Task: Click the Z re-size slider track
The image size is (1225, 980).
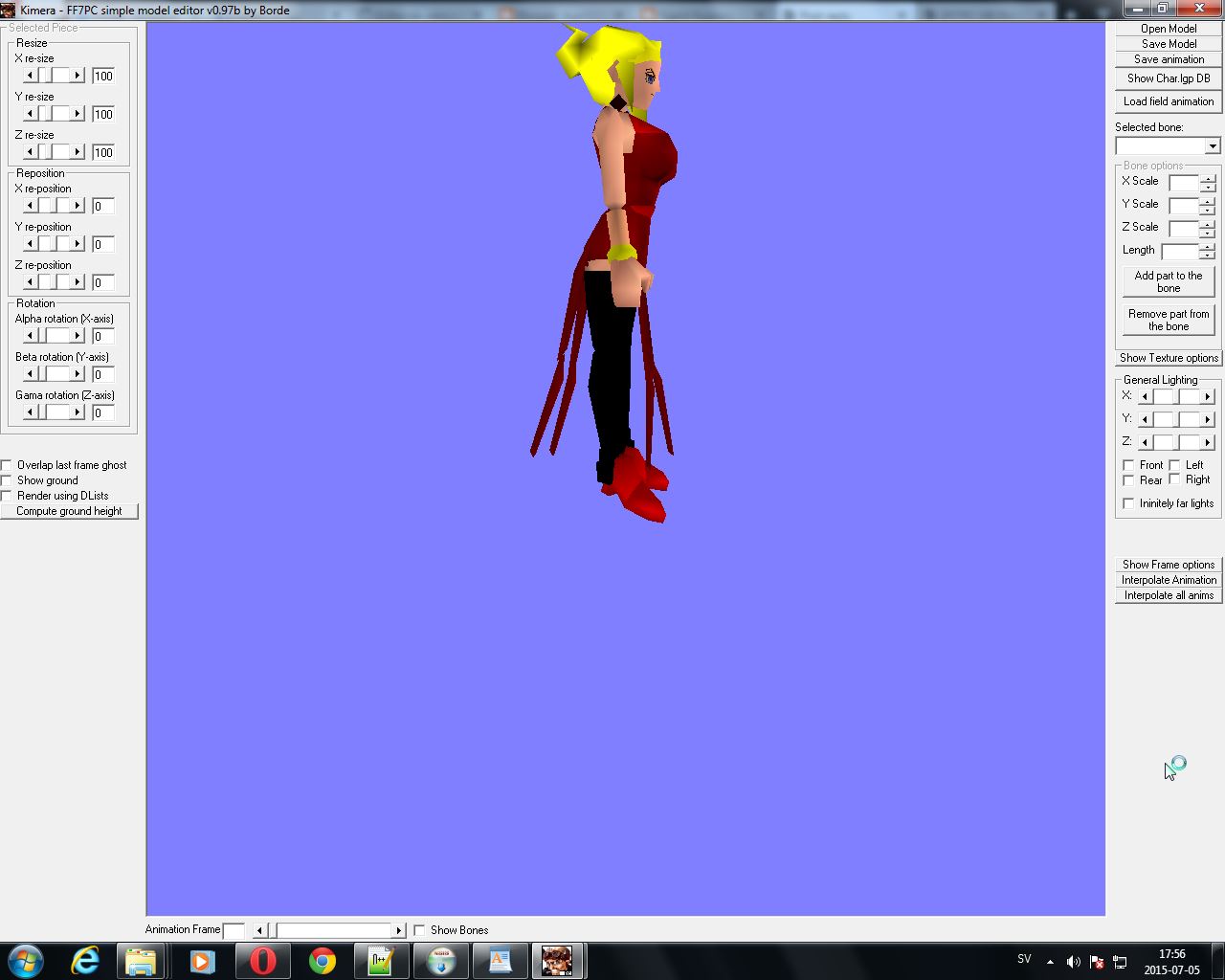Action: click(x=54, y=152)
